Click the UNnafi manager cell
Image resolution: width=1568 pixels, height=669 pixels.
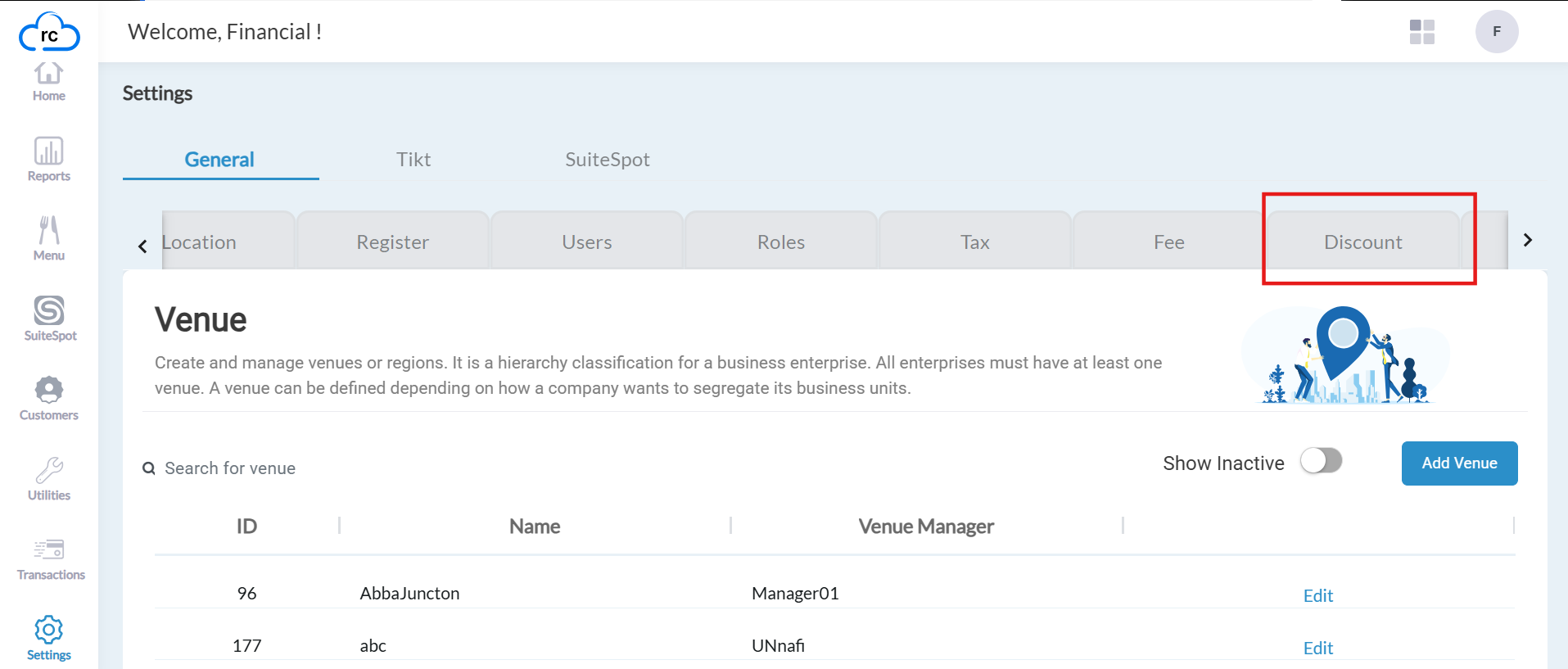coord(778,646)
